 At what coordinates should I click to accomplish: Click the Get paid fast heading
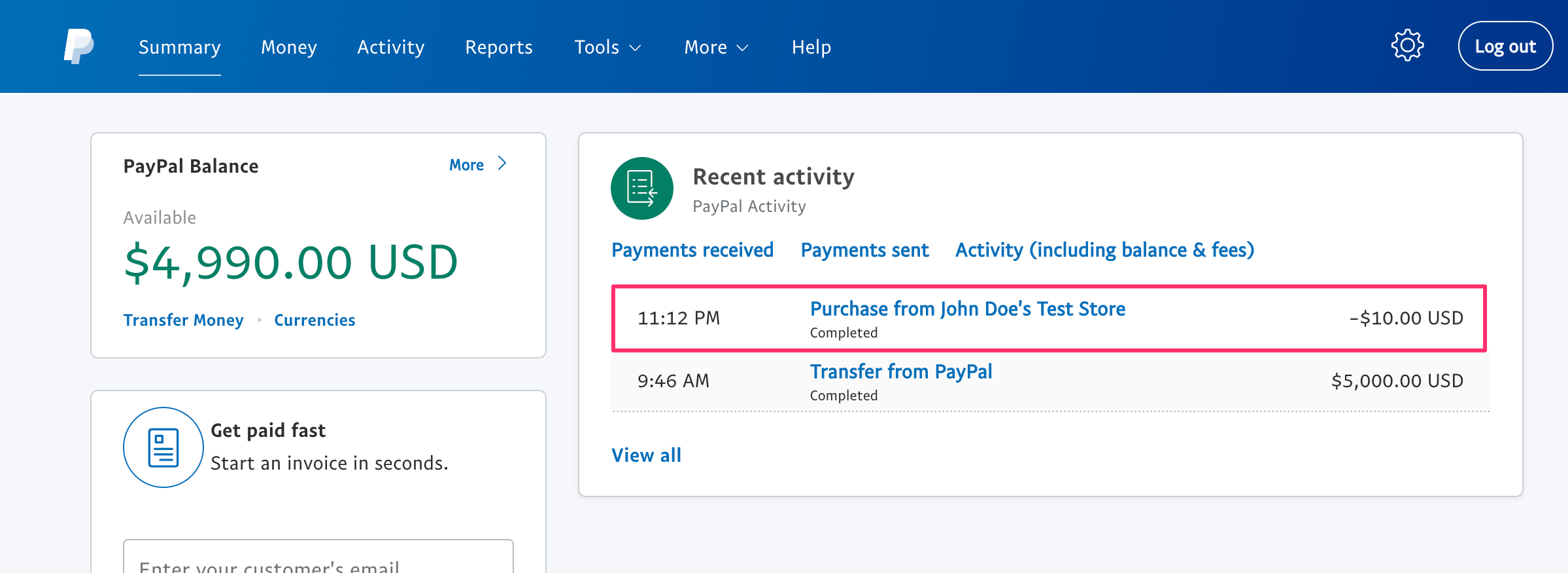[x=268, y=430]
